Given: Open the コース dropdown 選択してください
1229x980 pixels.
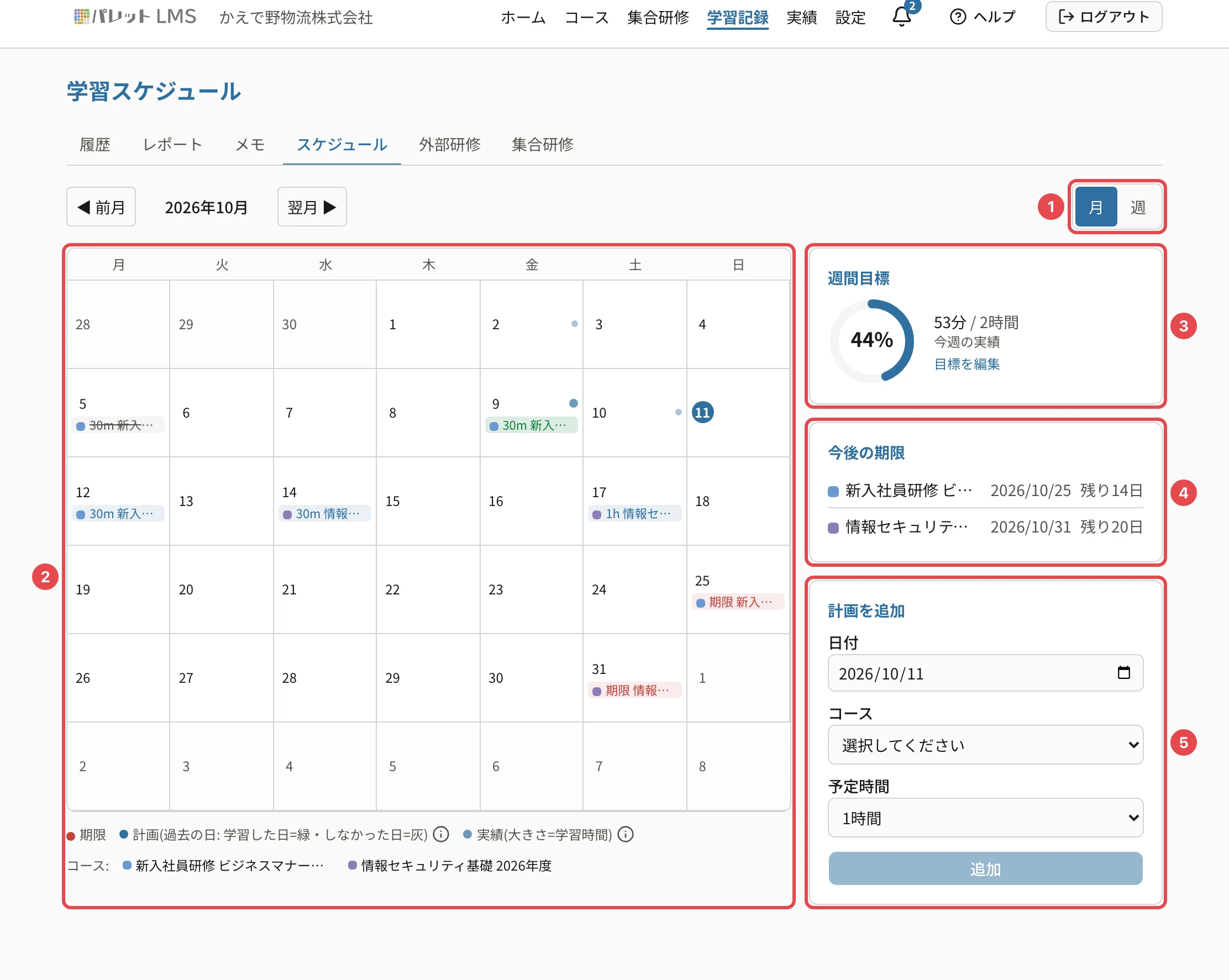Looking at the screenshot, I should click(985, 745).
